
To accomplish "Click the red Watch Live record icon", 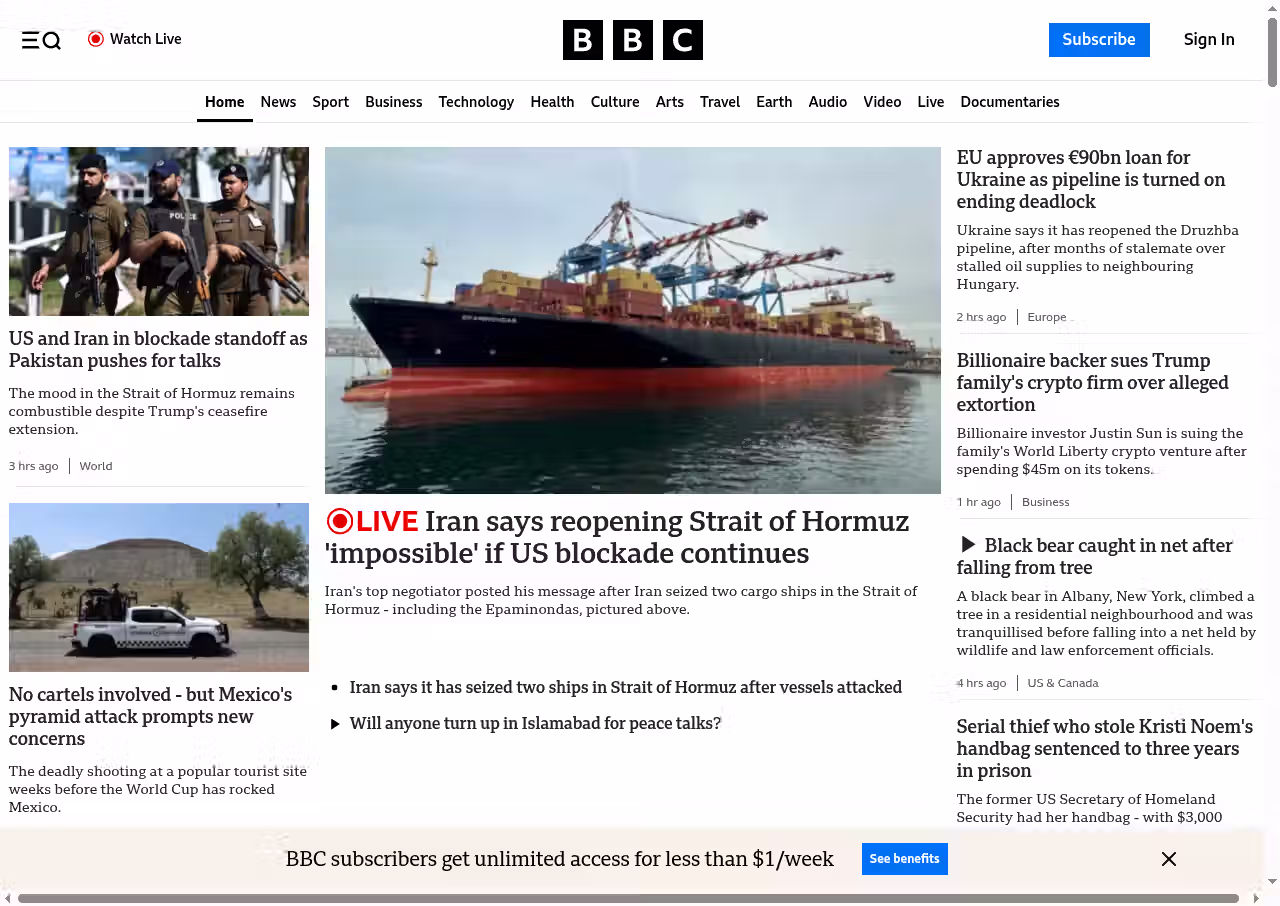I will click(96, 39).
